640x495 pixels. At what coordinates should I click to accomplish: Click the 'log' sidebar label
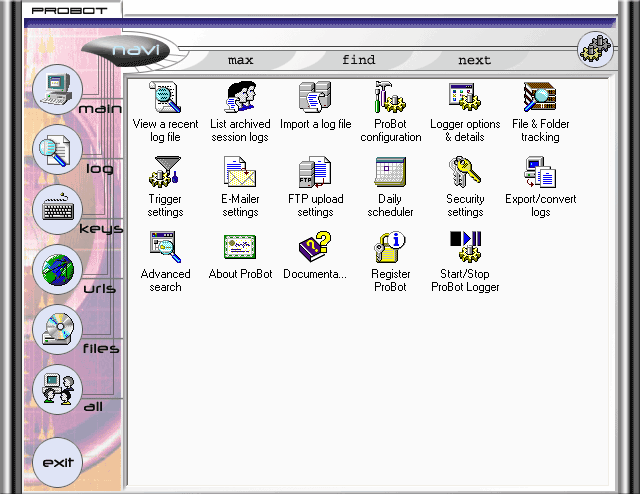tap(100, 169)
